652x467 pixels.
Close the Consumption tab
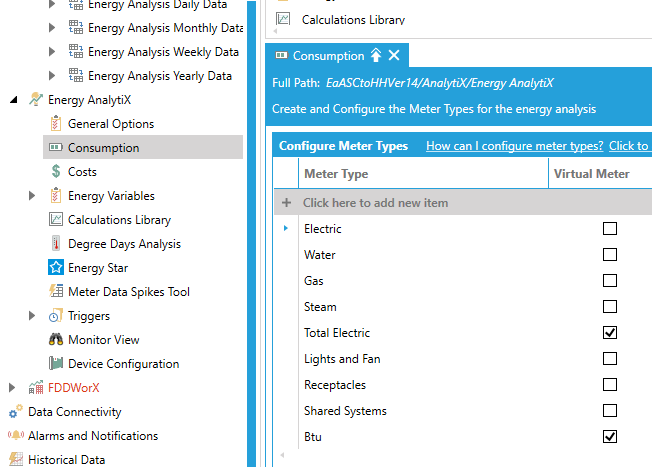coord(394,56)
